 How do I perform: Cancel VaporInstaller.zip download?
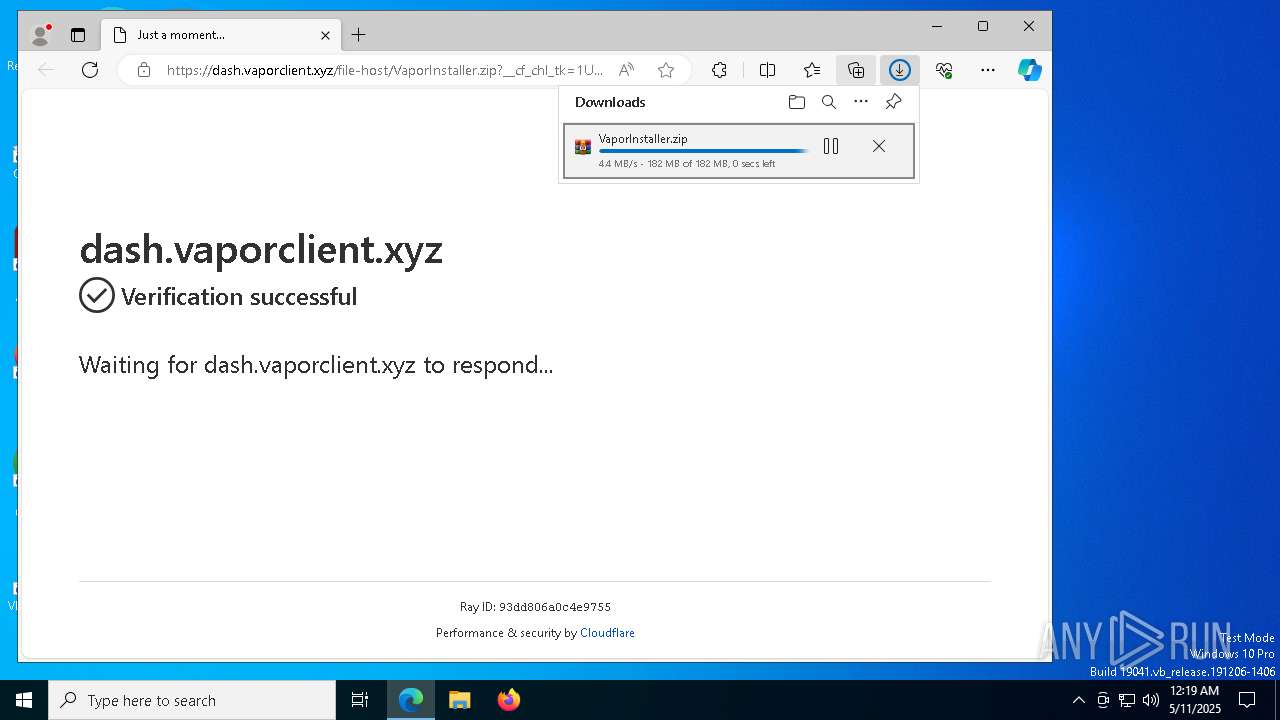pos(879,146)
